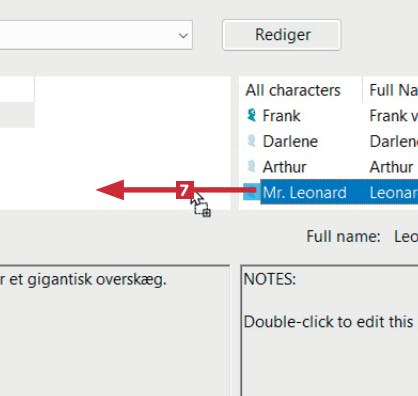Click Mr. Leonard's highlighted character icon
This screenshot has width=418, height=396.
coord(251,192)
